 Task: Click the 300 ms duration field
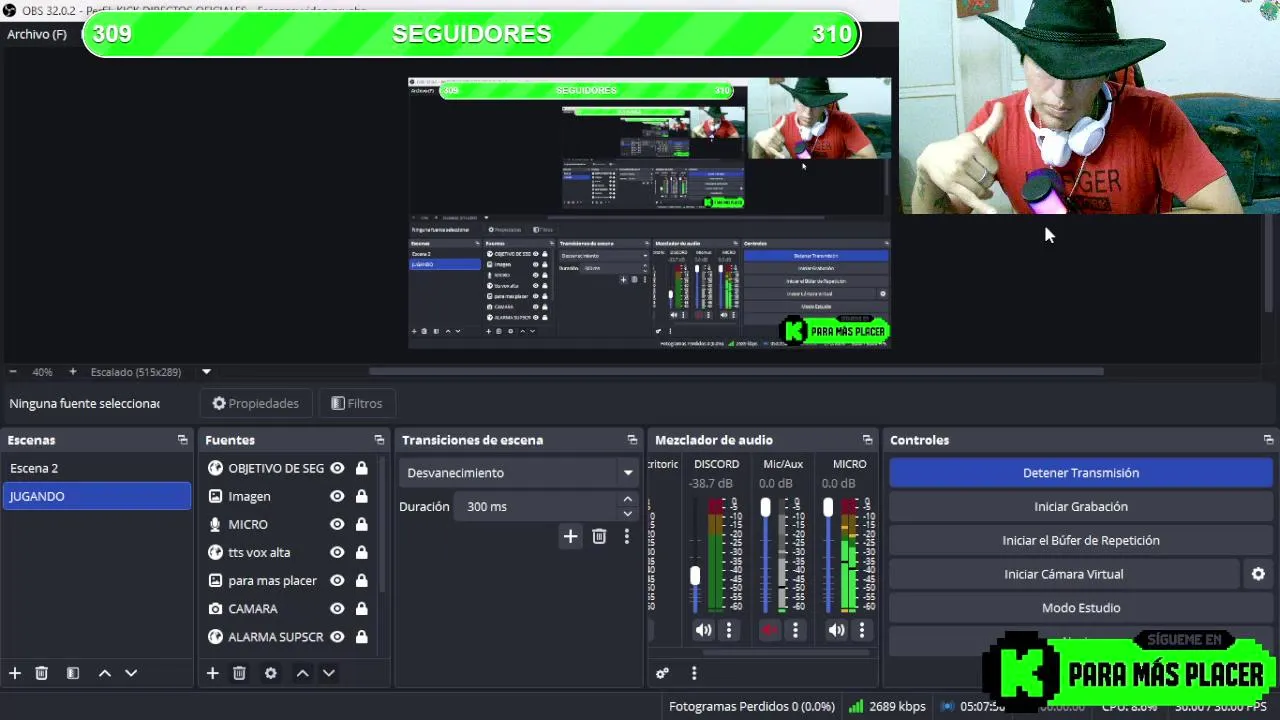537,507
